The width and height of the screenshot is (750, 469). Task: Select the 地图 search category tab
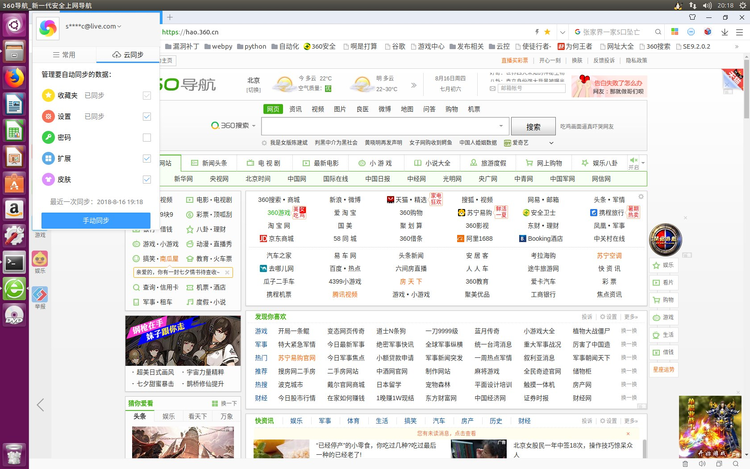pos(407,109)
